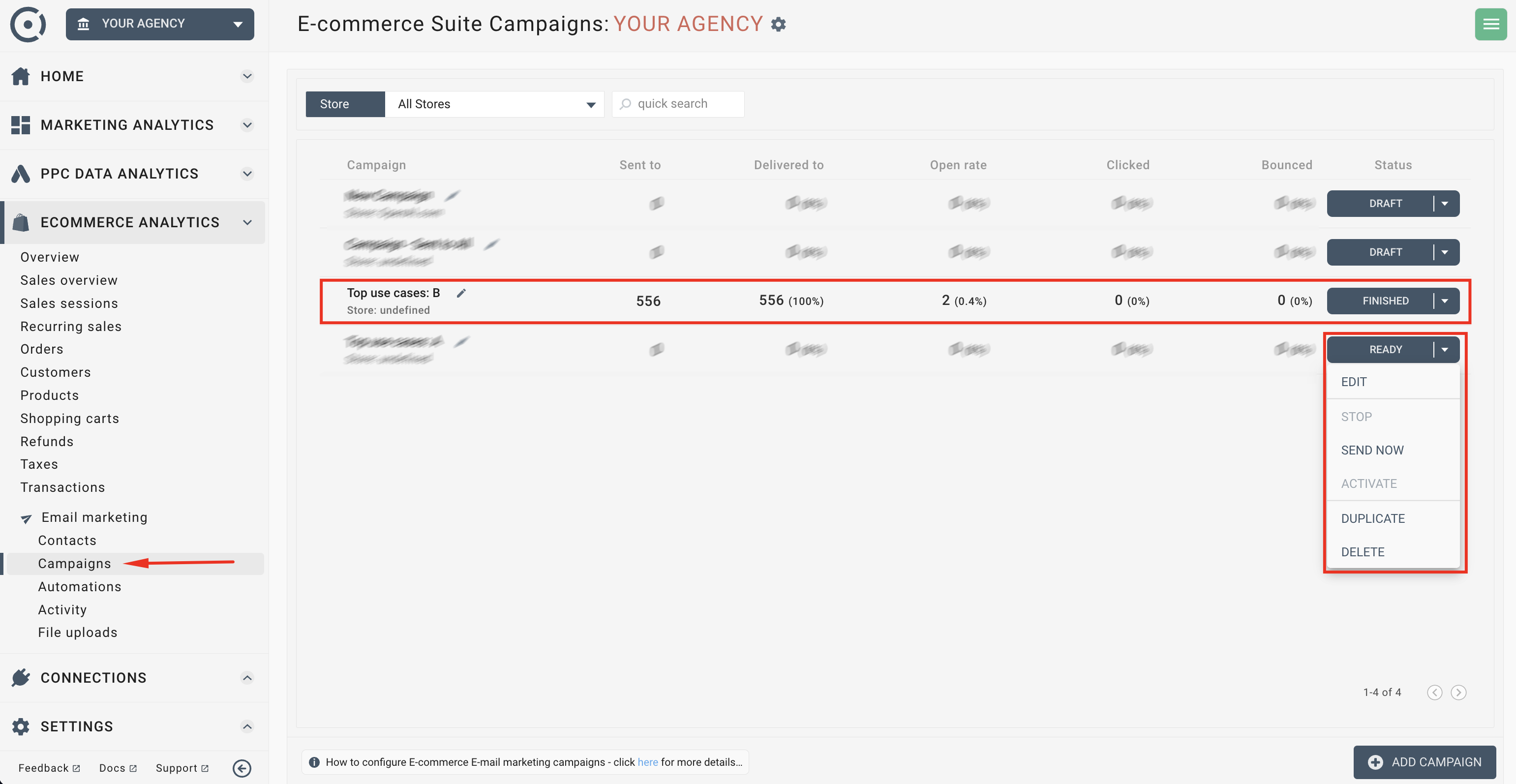Click the PPC Data Analytics icon
Image resolution: width=1516 pixels, height=784 pixels.
[21, 174]
